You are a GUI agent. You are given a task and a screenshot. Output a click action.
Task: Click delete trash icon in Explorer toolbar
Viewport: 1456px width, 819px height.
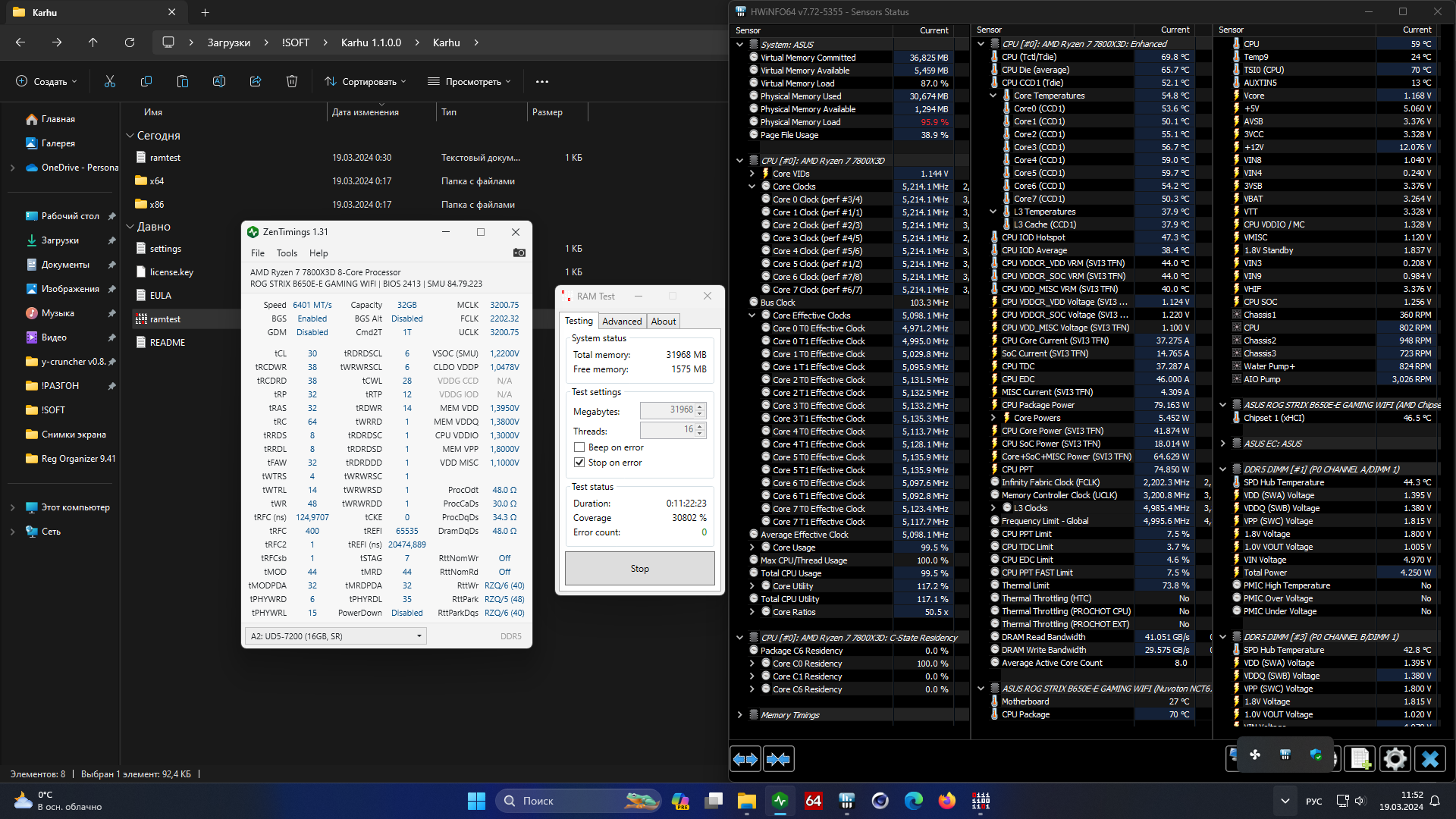coord(292,82)
